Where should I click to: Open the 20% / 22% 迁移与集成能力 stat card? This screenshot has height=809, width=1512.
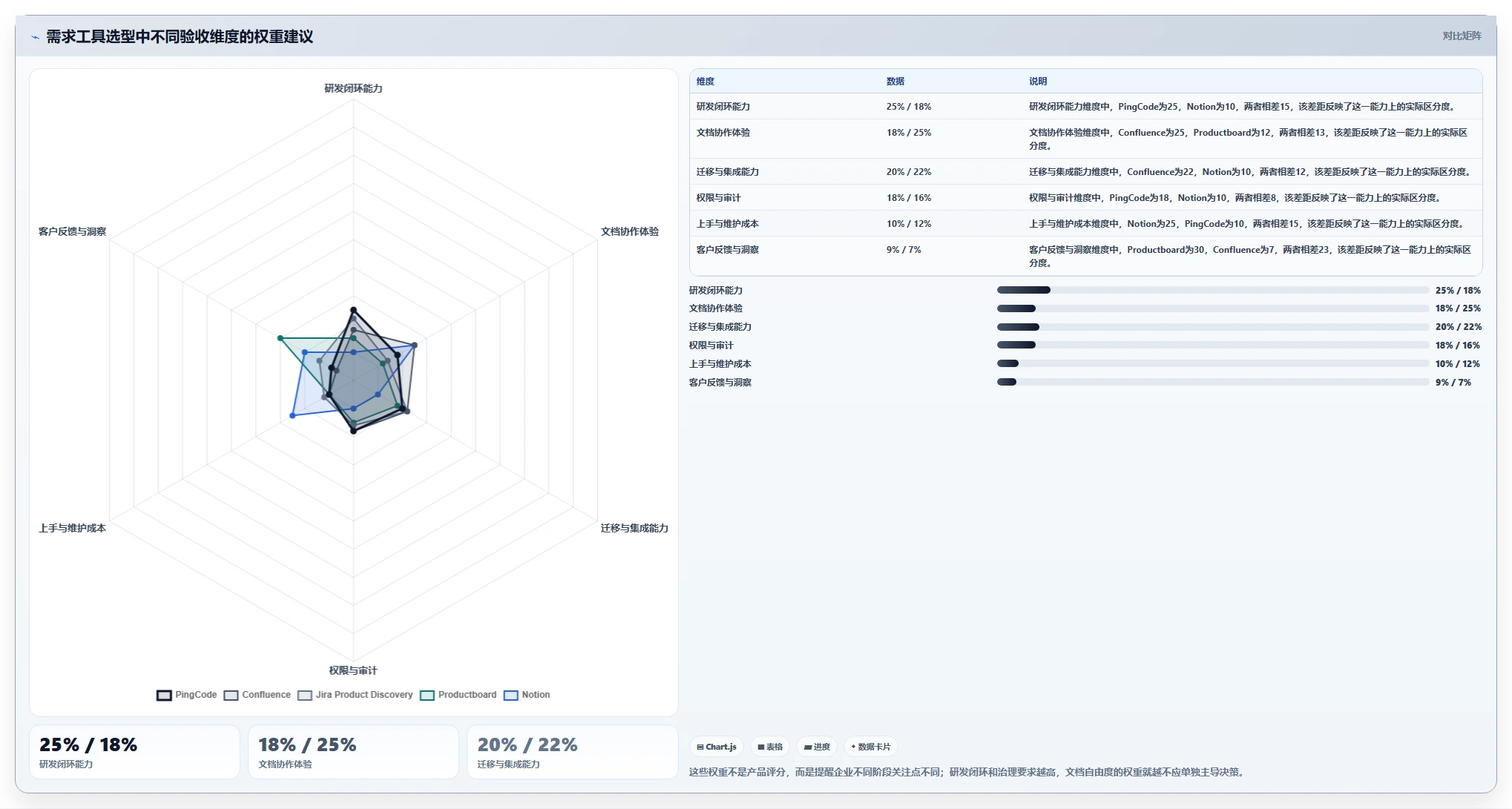(x=573, y=752)
